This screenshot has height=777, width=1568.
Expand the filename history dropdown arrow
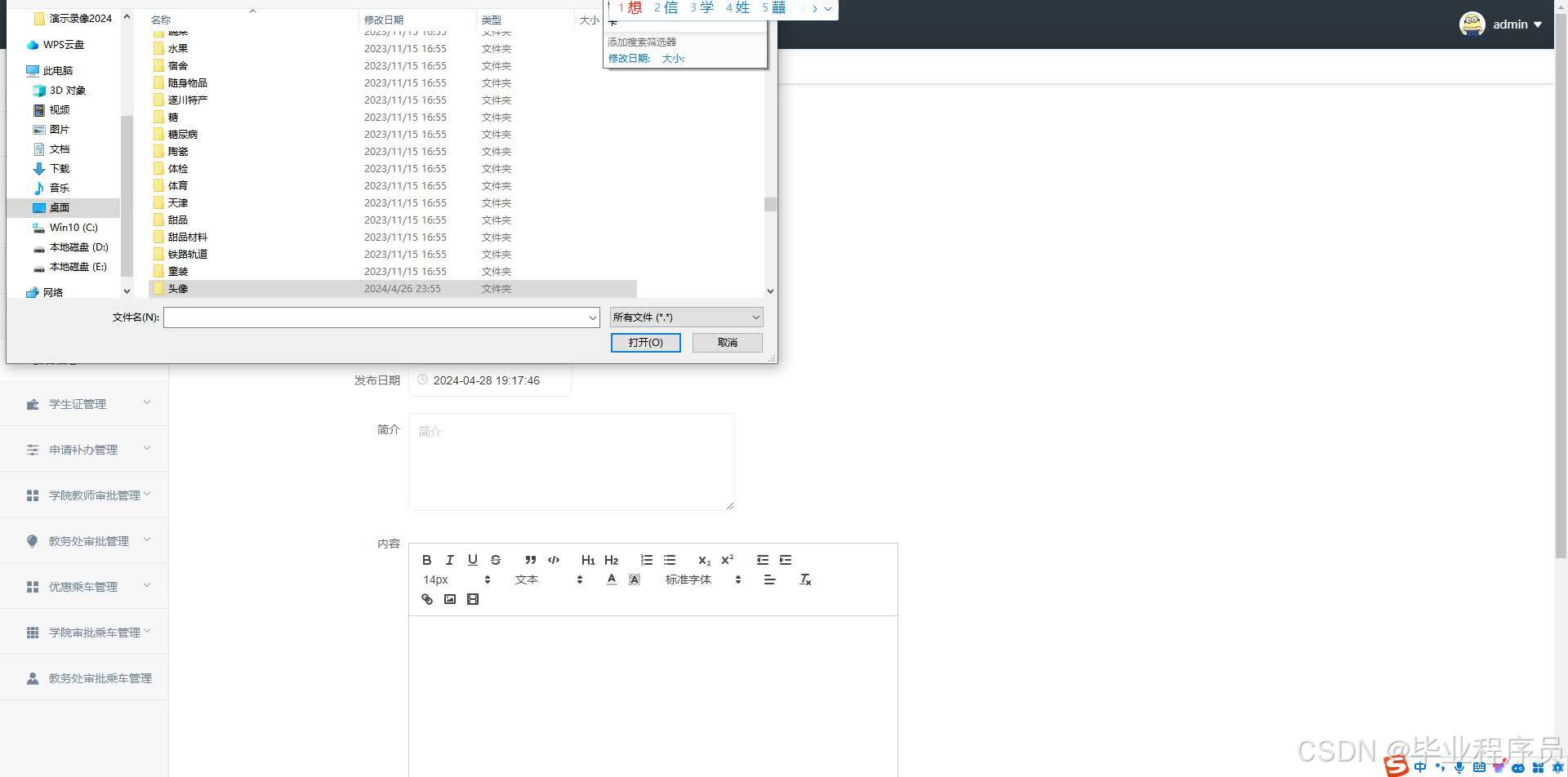pos(593,317)
